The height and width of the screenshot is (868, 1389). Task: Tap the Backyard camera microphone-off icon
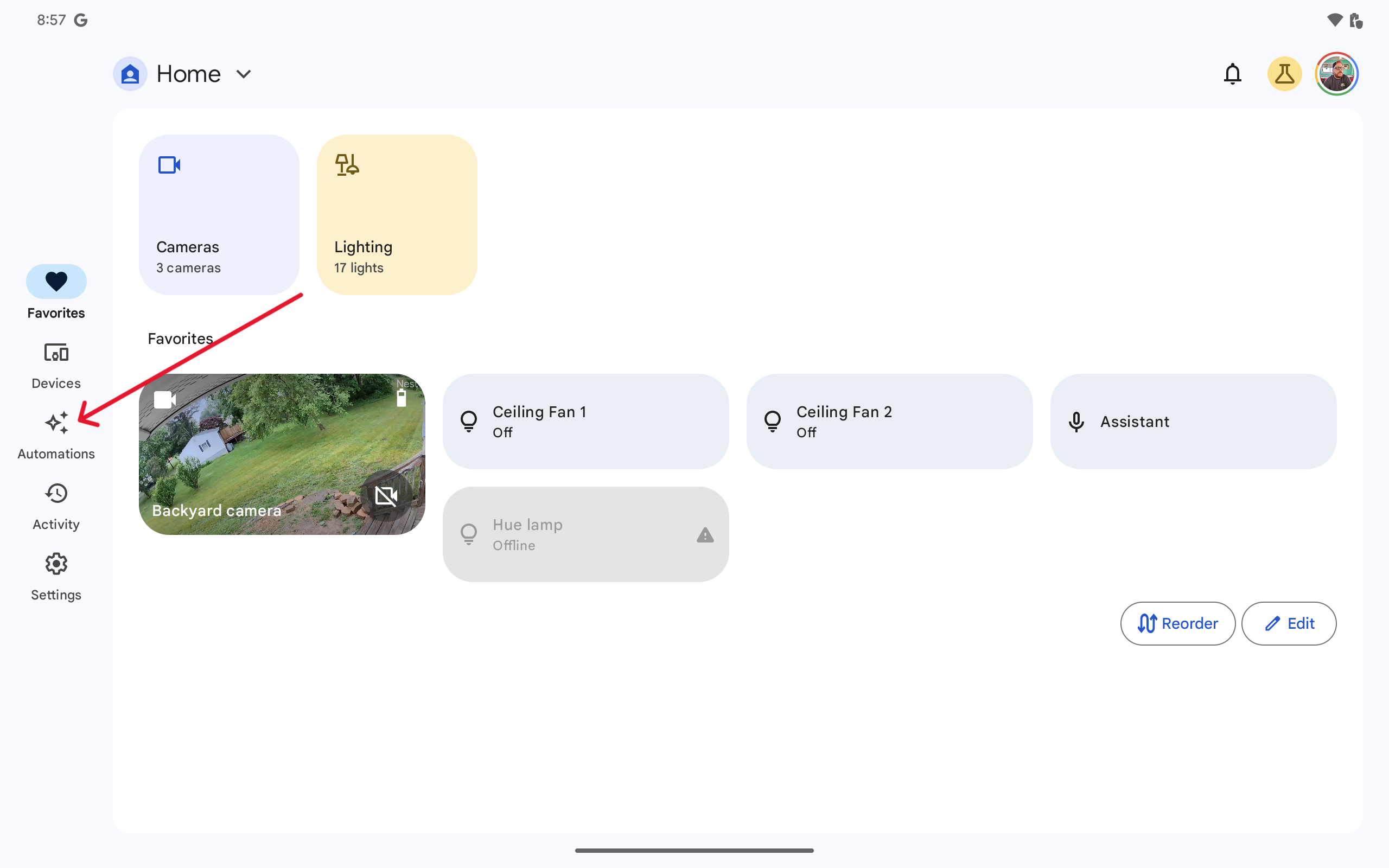pos(387,495)
